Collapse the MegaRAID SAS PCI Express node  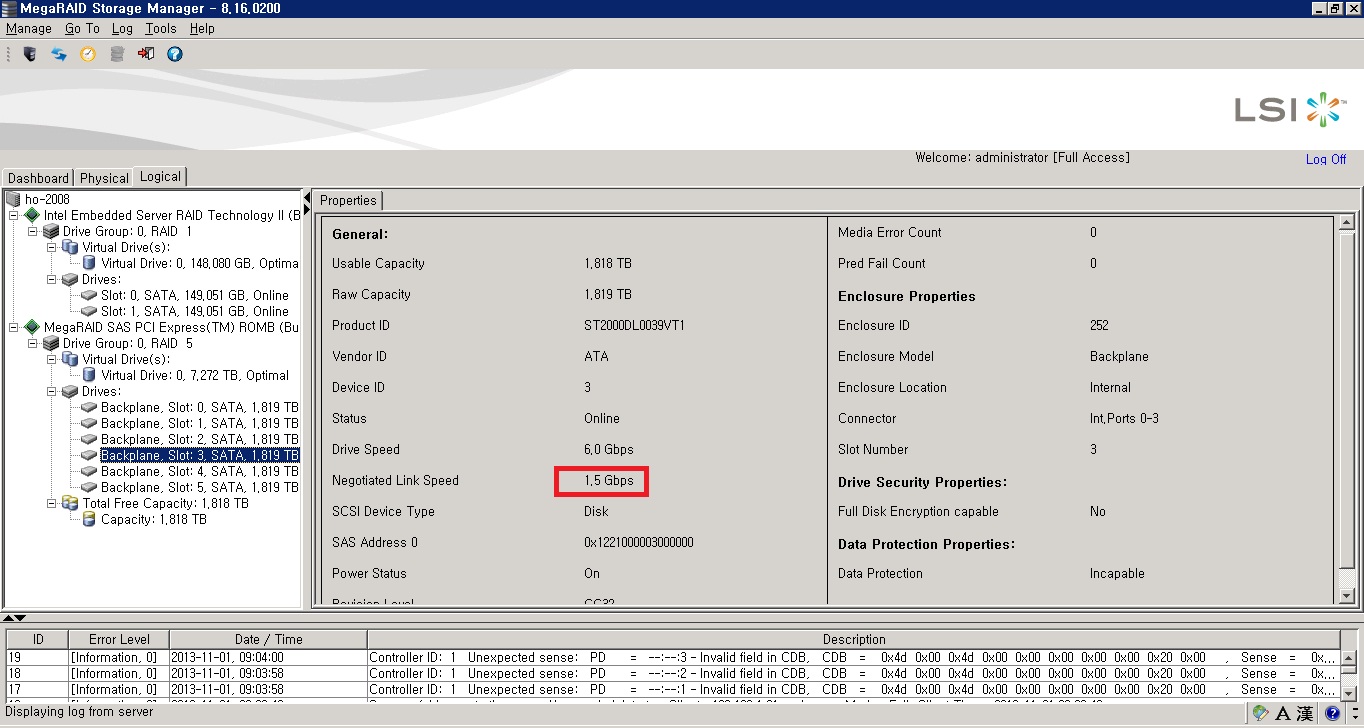point(14,327)
